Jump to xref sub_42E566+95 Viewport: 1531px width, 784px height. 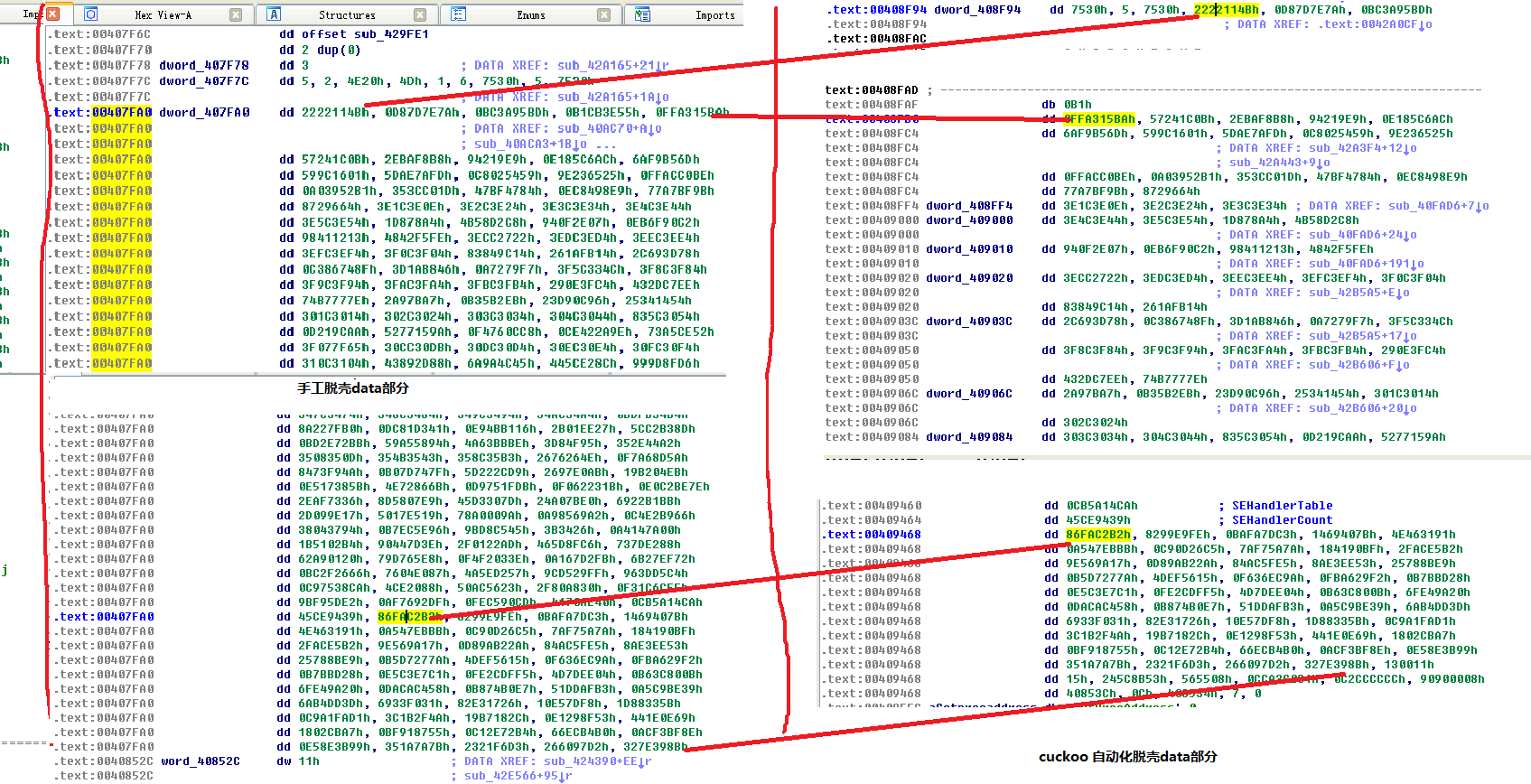[x=518, y=776]
